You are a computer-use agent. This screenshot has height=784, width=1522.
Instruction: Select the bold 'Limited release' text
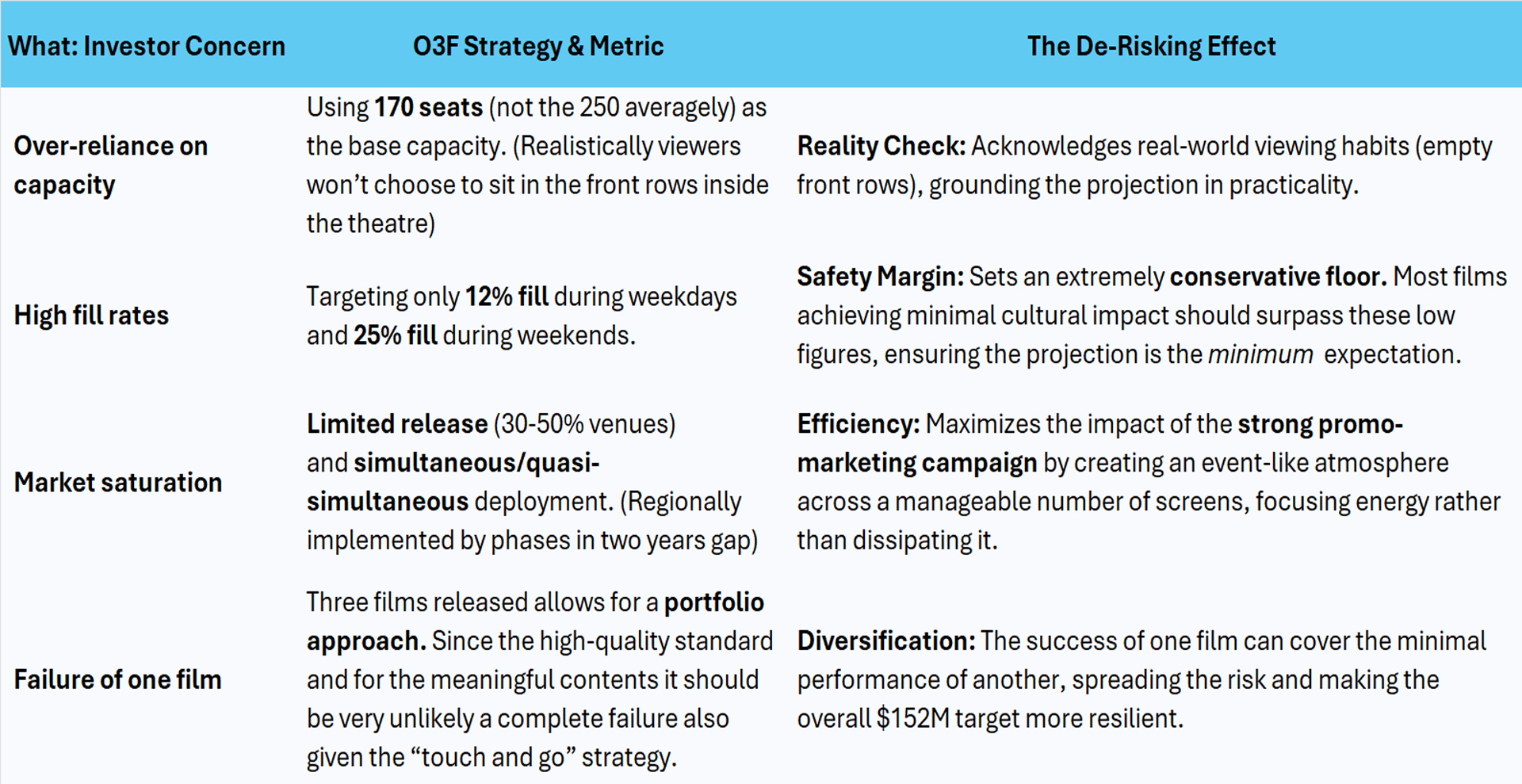pos(397,424)
